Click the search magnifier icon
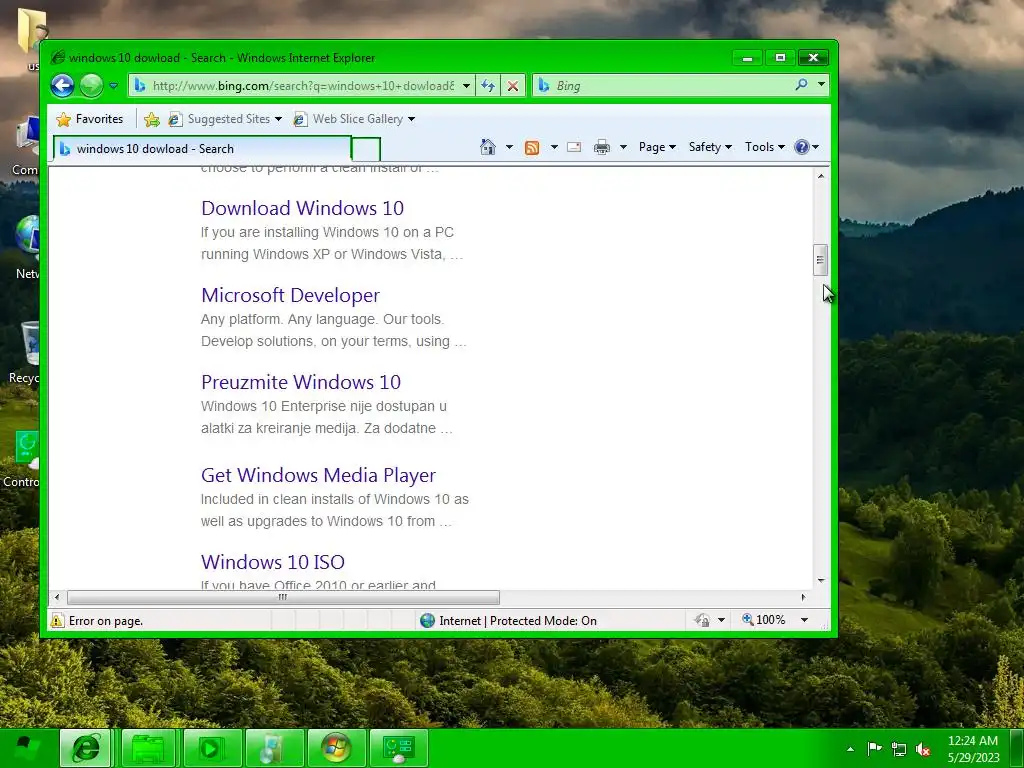 tap(801, 85)
